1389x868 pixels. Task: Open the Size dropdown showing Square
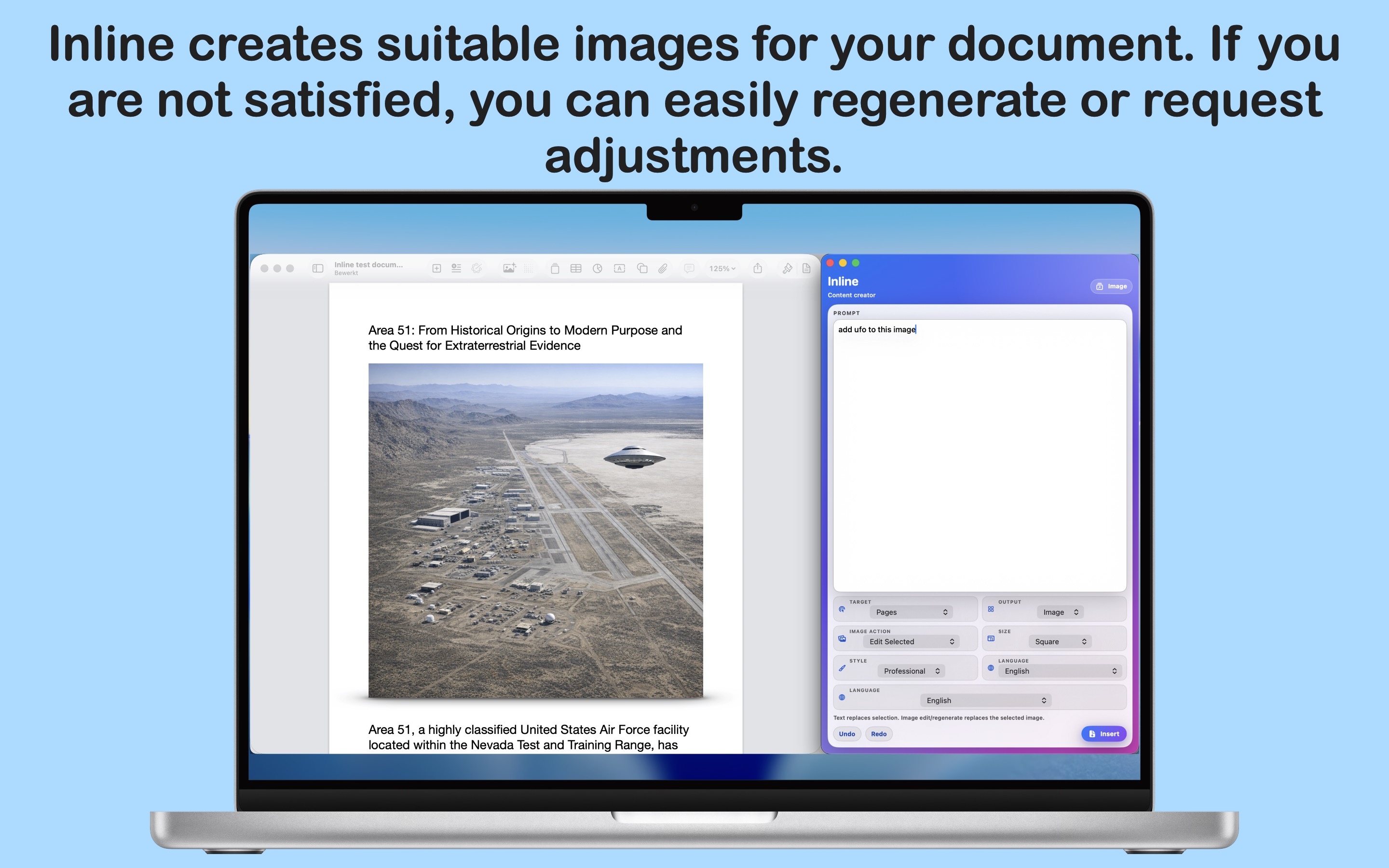click(1060, 641)
